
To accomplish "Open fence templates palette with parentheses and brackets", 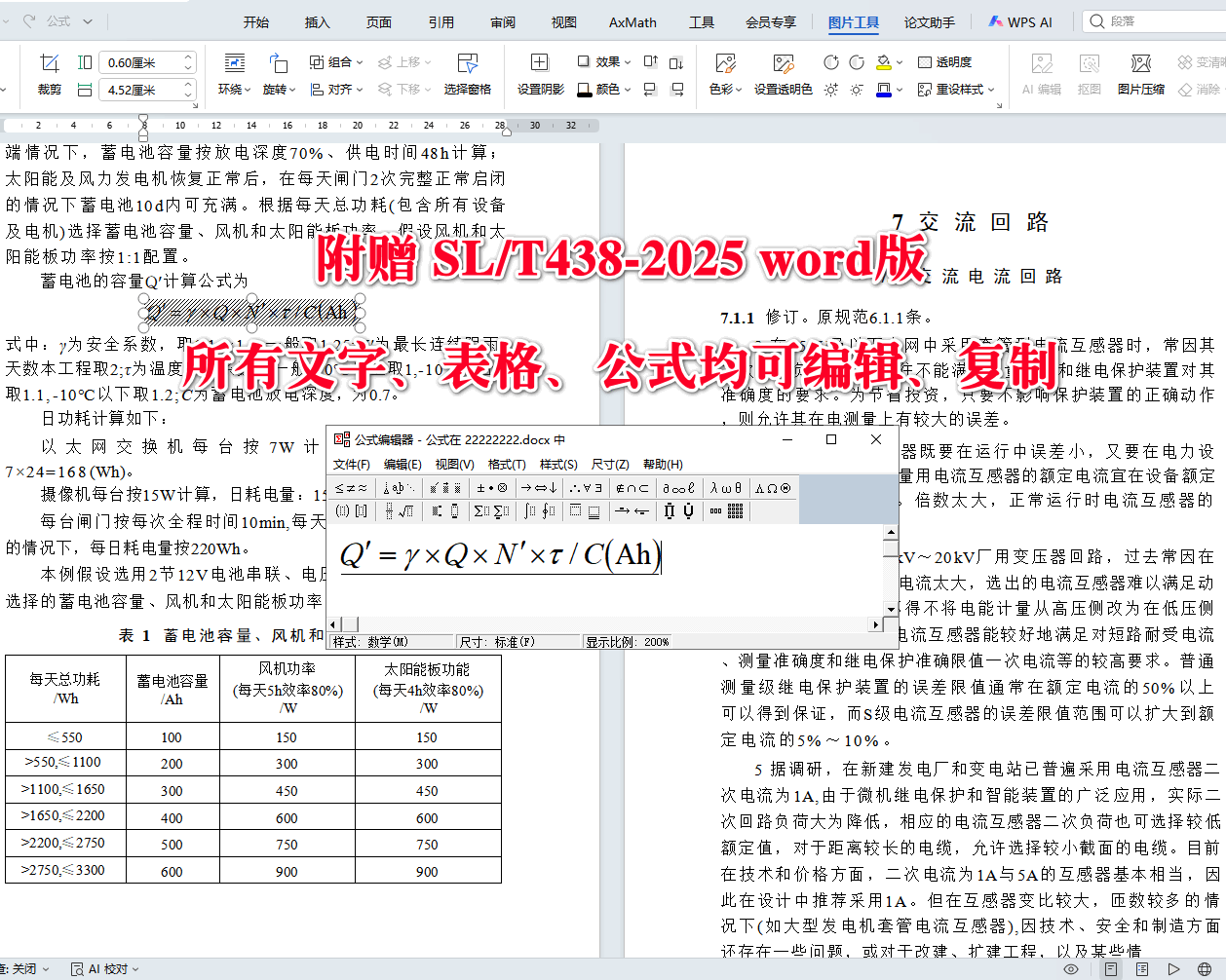I will (x=351, y=510).
